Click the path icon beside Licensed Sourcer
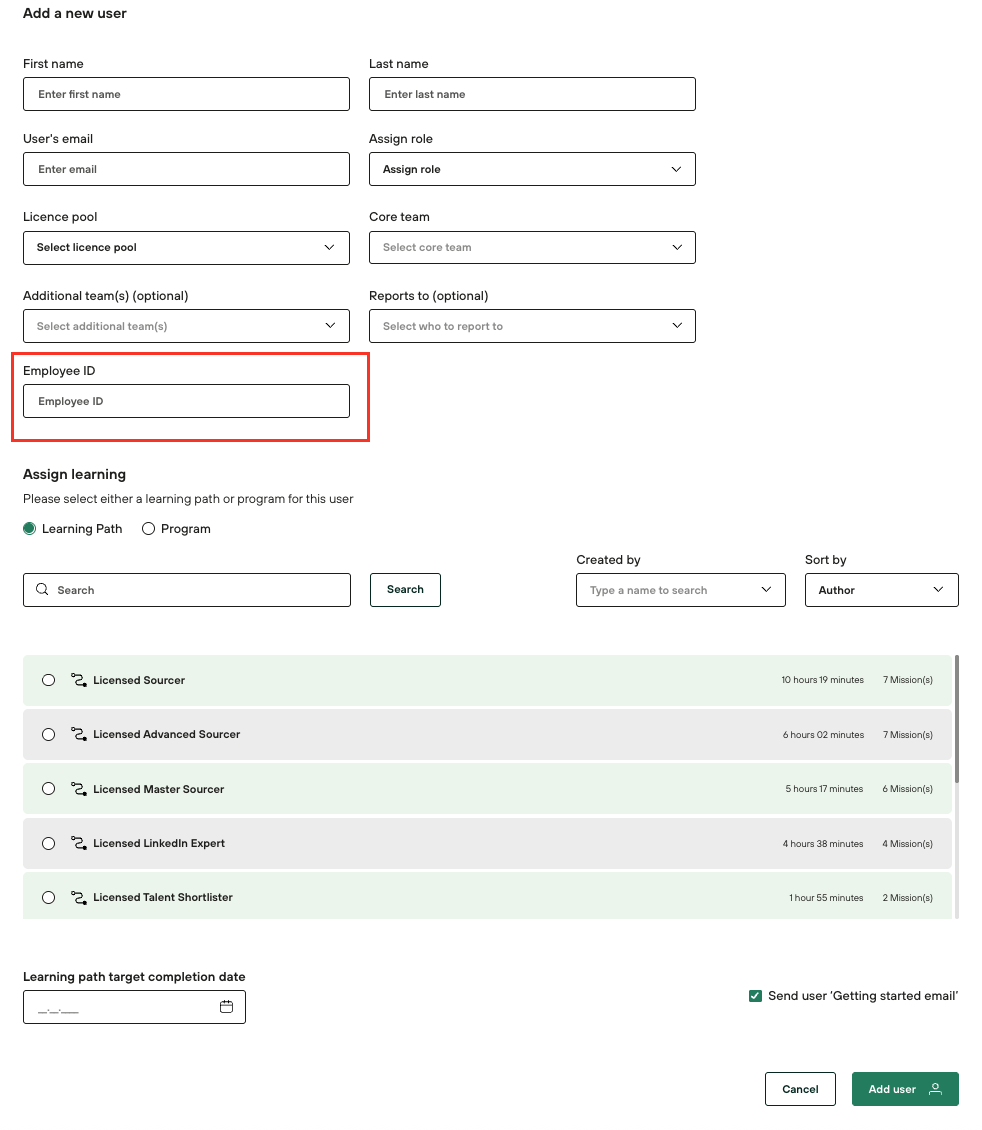982x1130 pixels. (x=78, y=680)
